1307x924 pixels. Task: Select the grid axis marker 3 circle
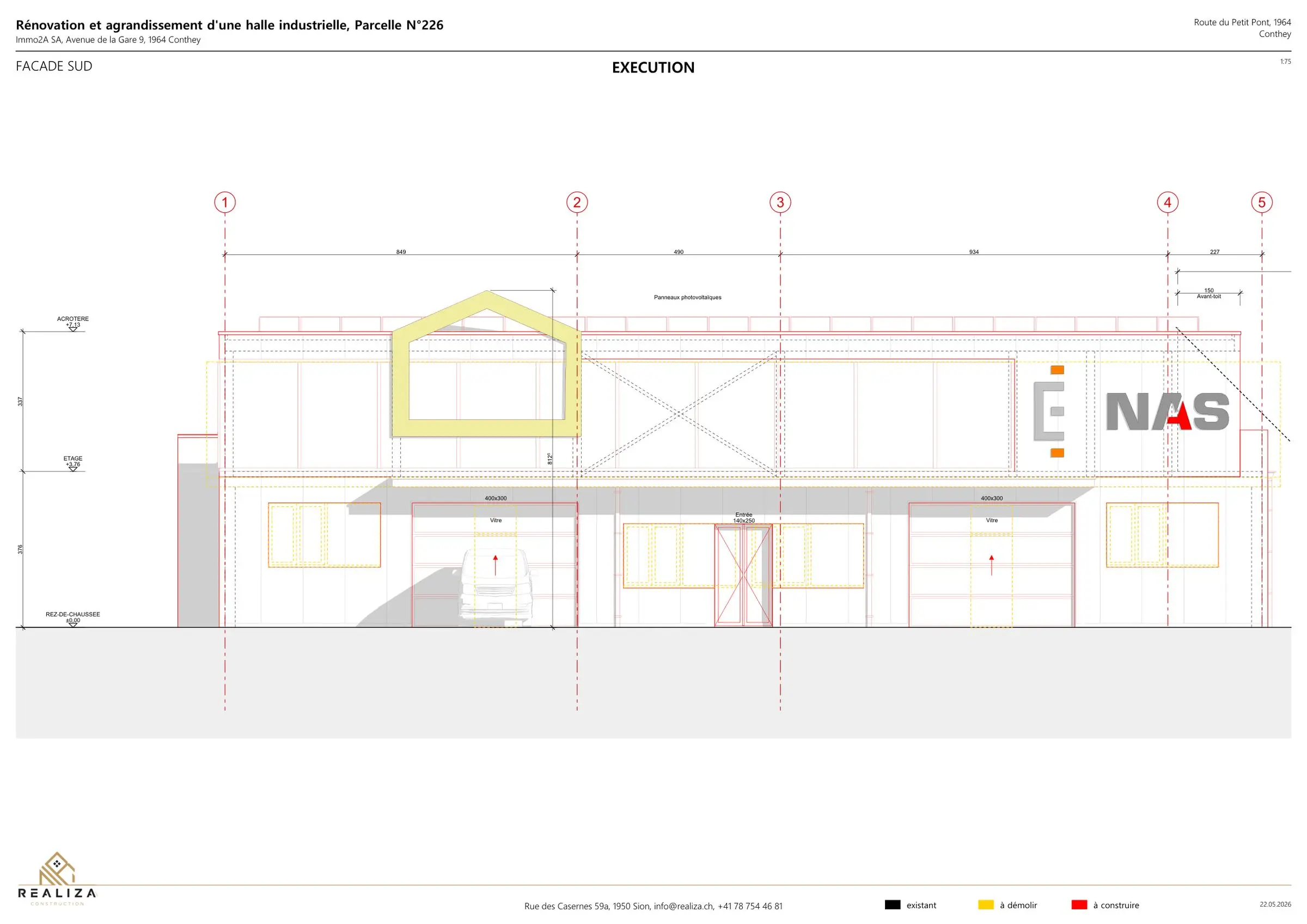[x=780, y=202]
